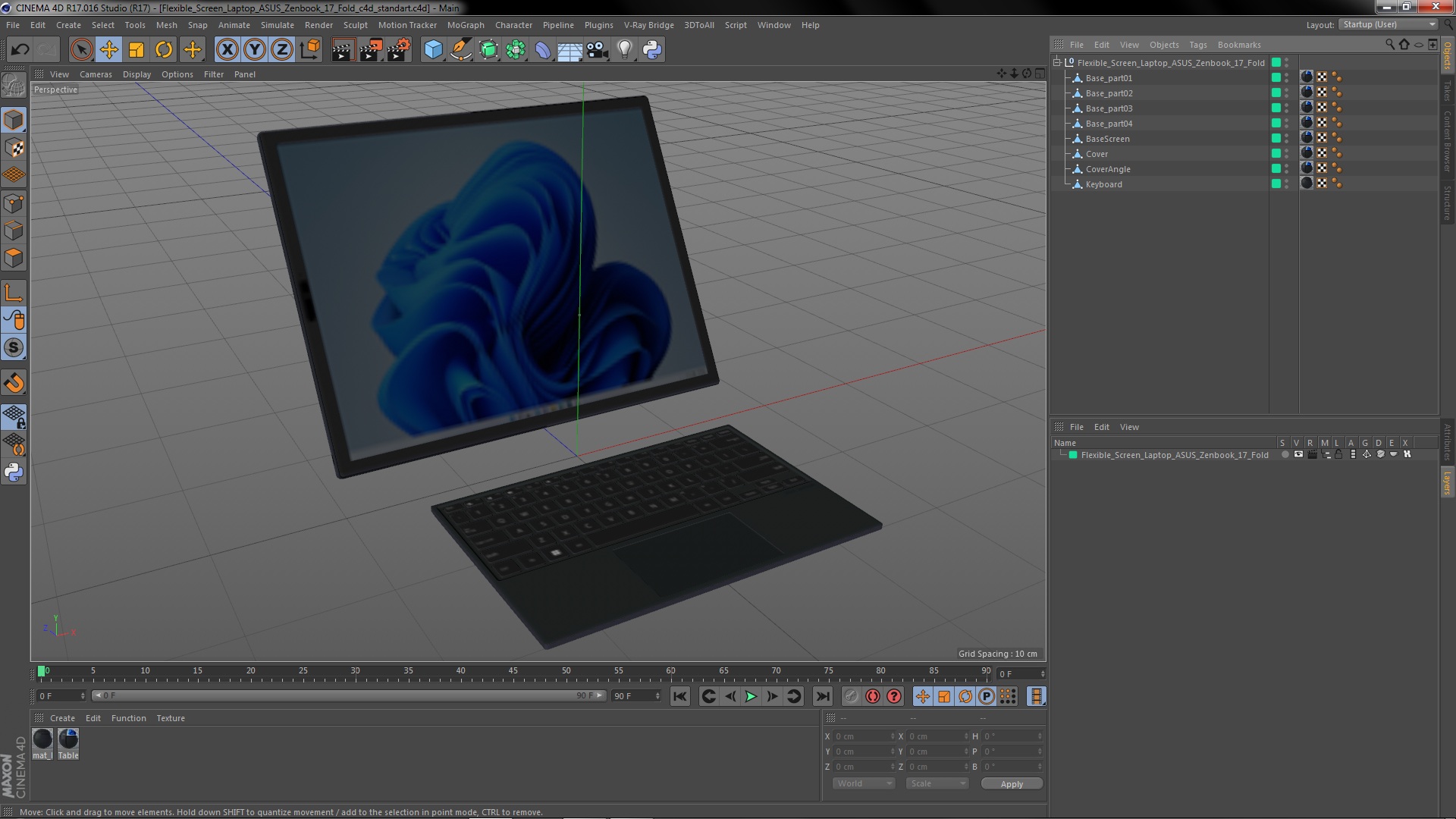This screenshot has width=1456, height=819.
Task: Open material manager Texture menu
Action: 171,718
